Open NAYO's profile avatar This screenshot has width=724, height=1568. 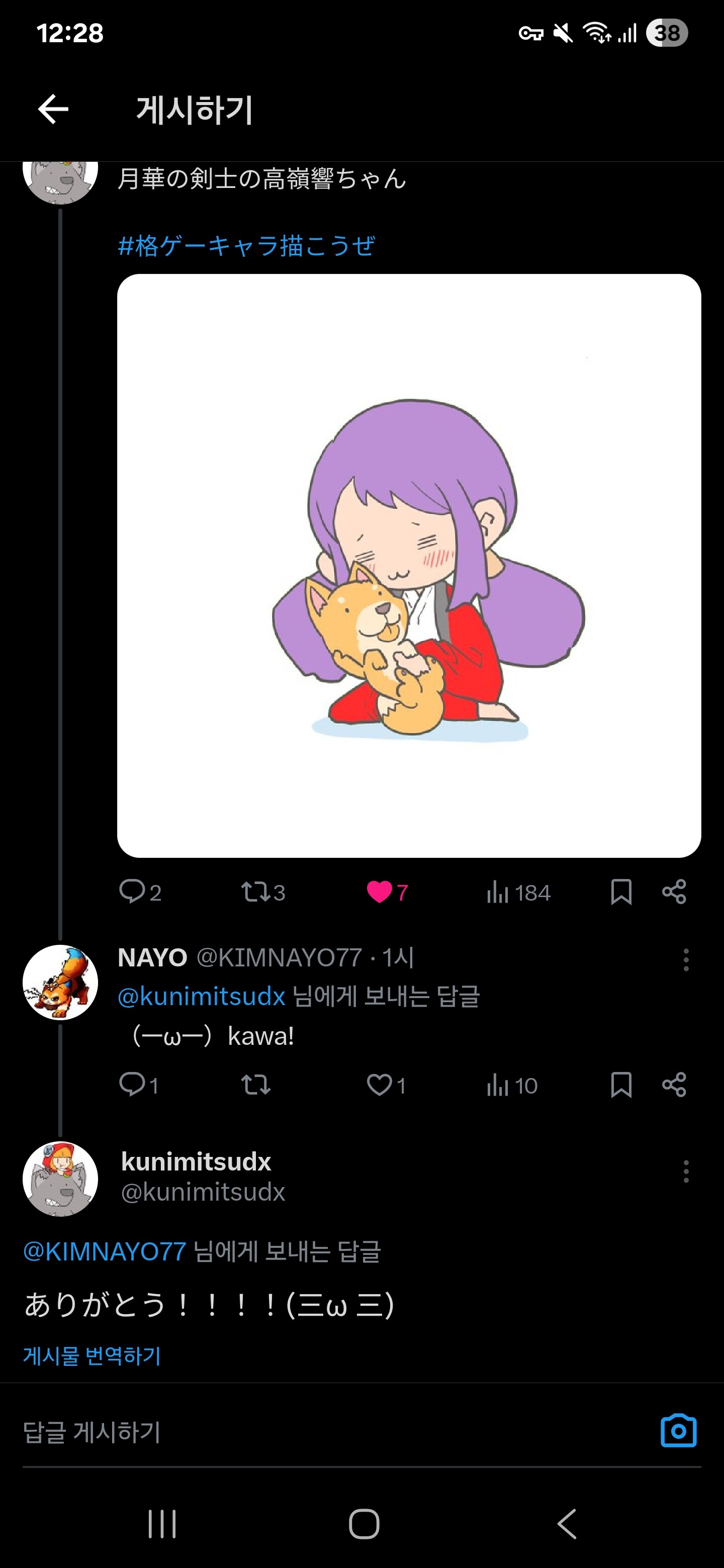coord(60,983)
